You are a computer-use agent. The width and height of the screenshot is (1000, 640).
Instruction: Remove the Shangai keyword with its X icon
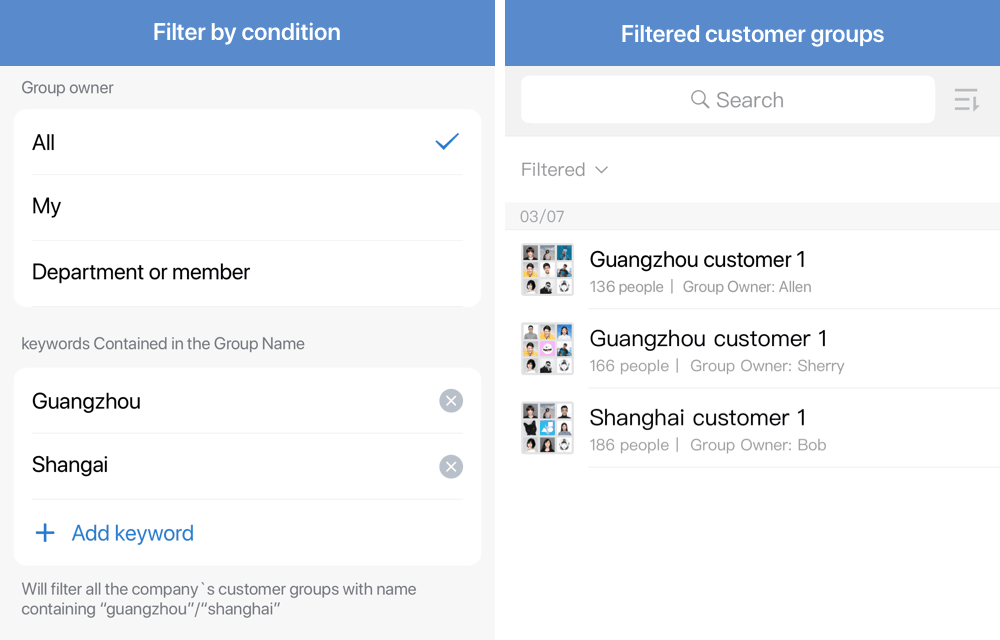(451, 467)
